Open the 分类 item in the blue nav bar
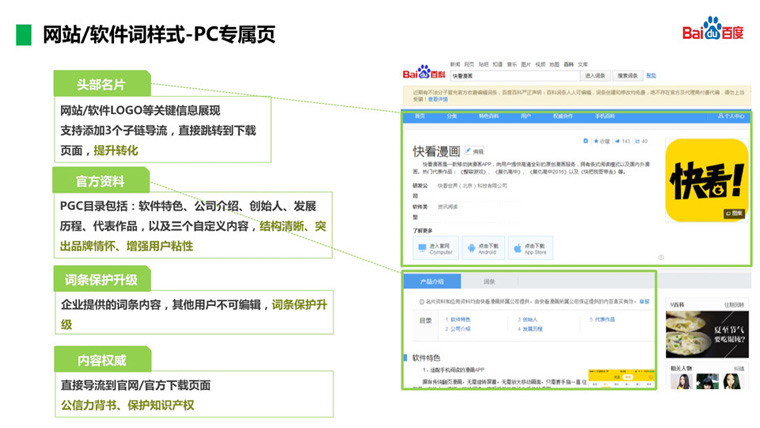760x428 pixels. click(452, 116)
